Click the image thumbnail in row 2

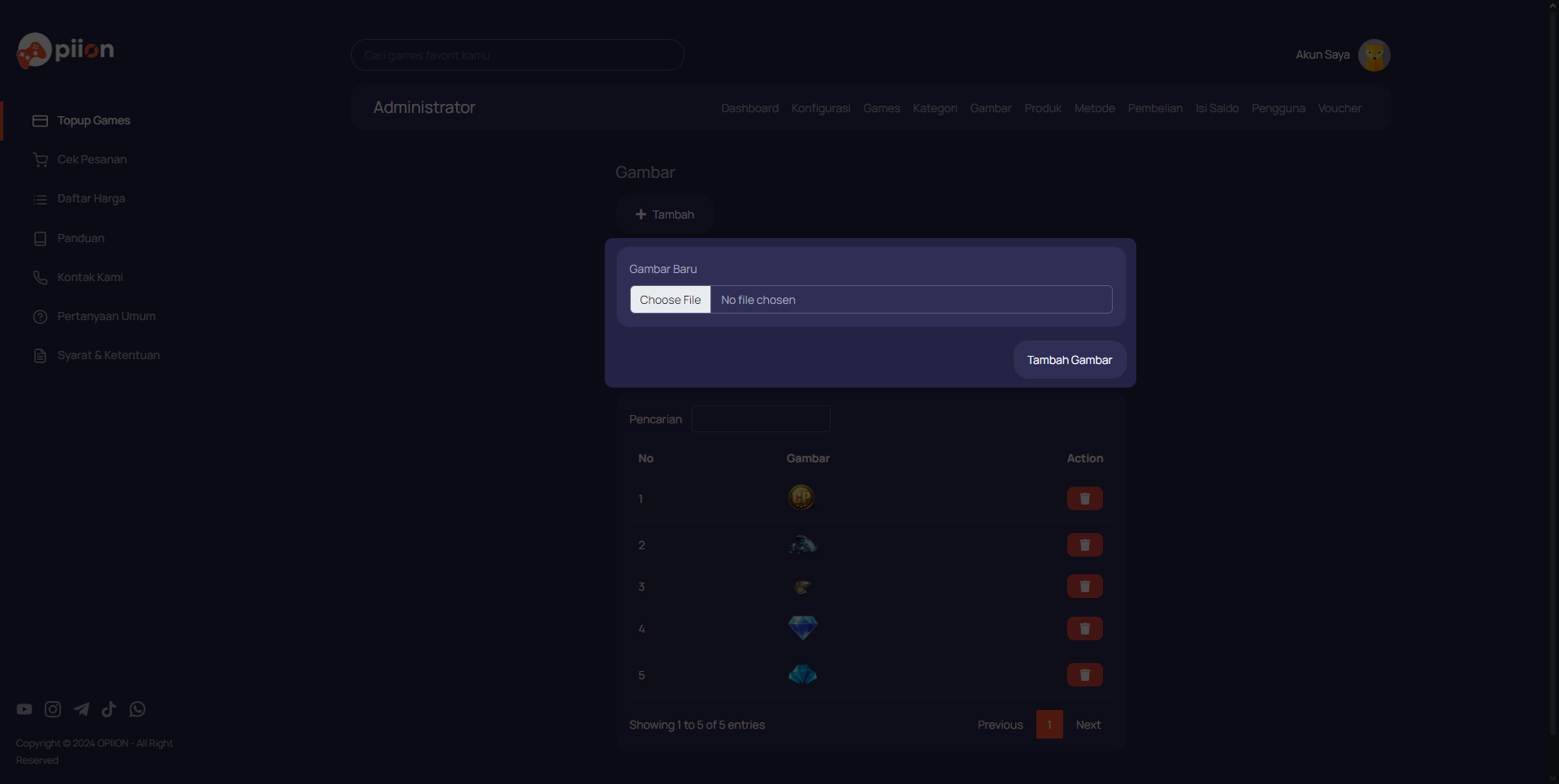pyautogui.click(x=803, y=544)
